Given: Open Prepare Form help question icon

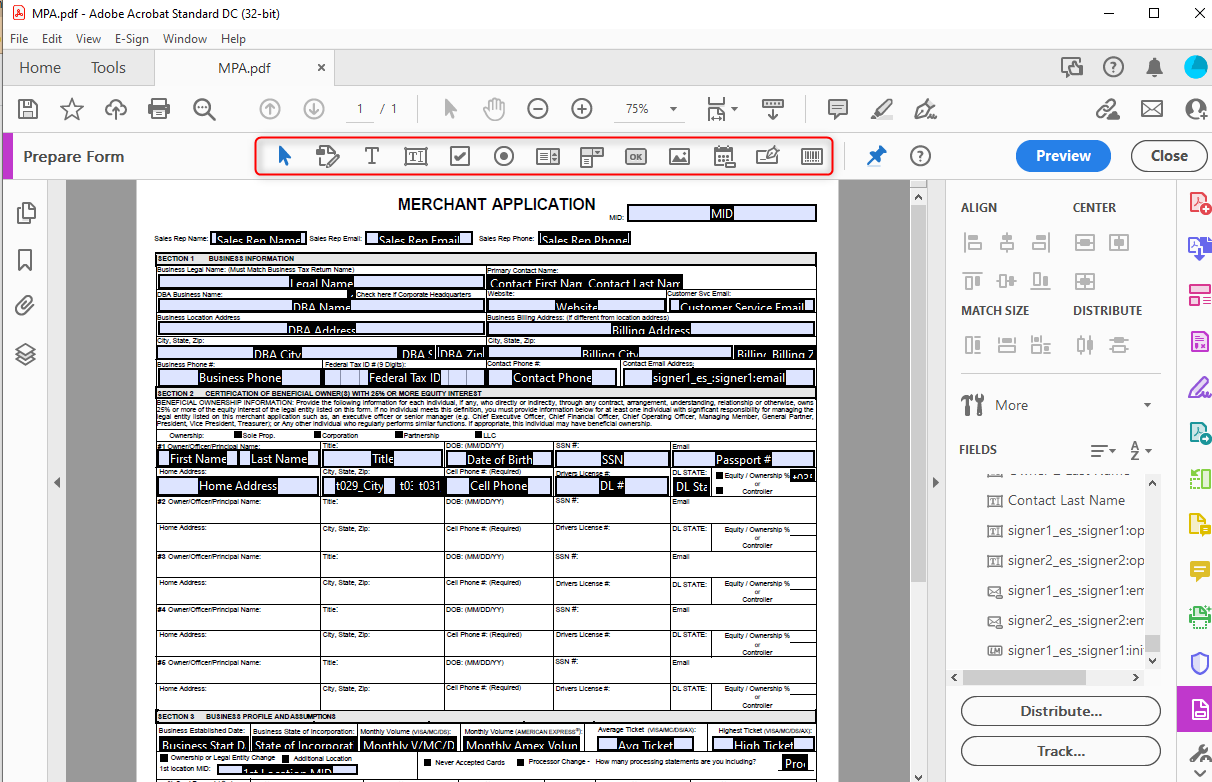Looking at the screenshot, I should pyautogui.click(x=920, y=156).
